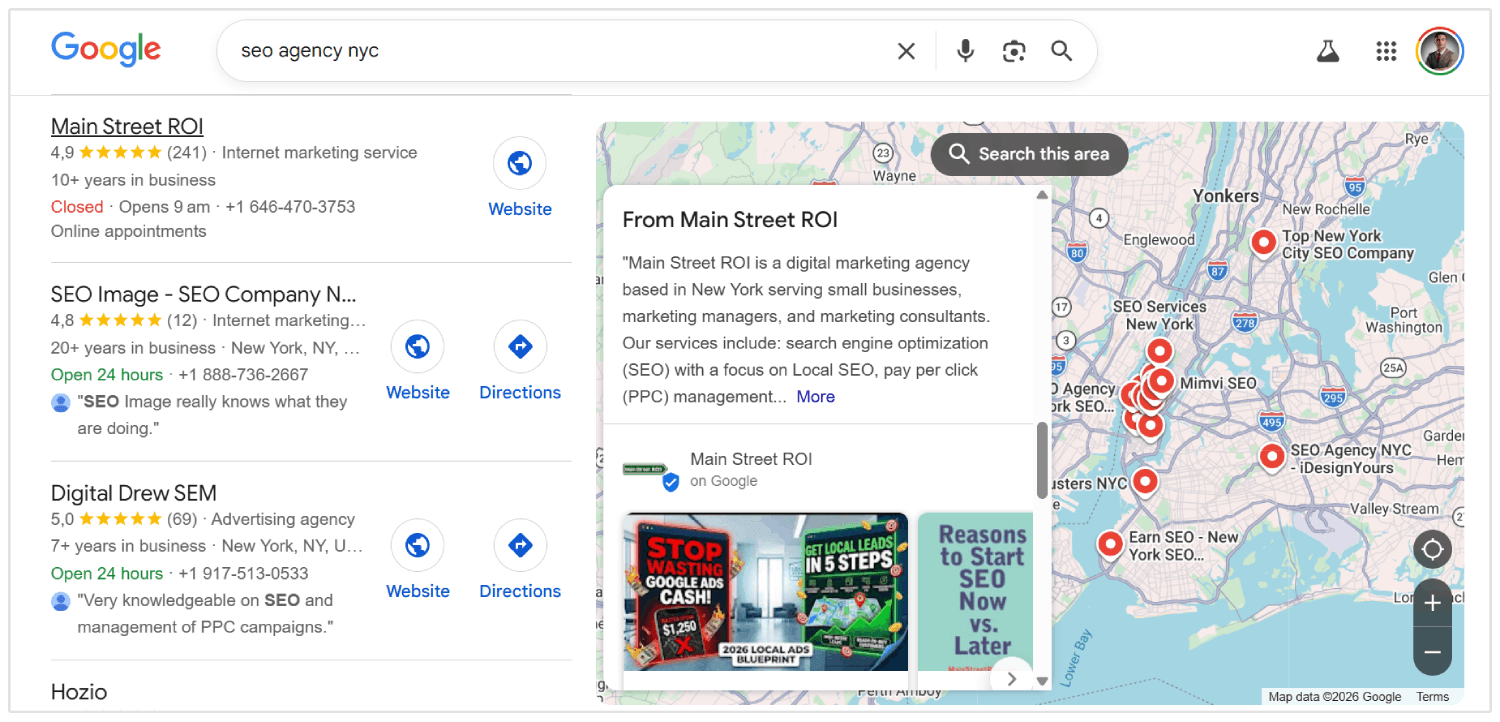
Task: Open Search Labs via the flask icon
Action: tap(1327, 50)
